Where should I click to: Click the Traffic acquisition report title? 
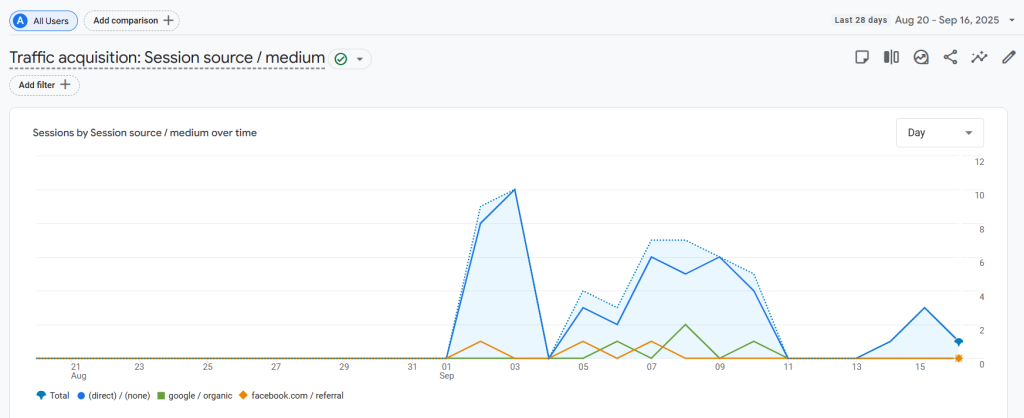[167, 58]
